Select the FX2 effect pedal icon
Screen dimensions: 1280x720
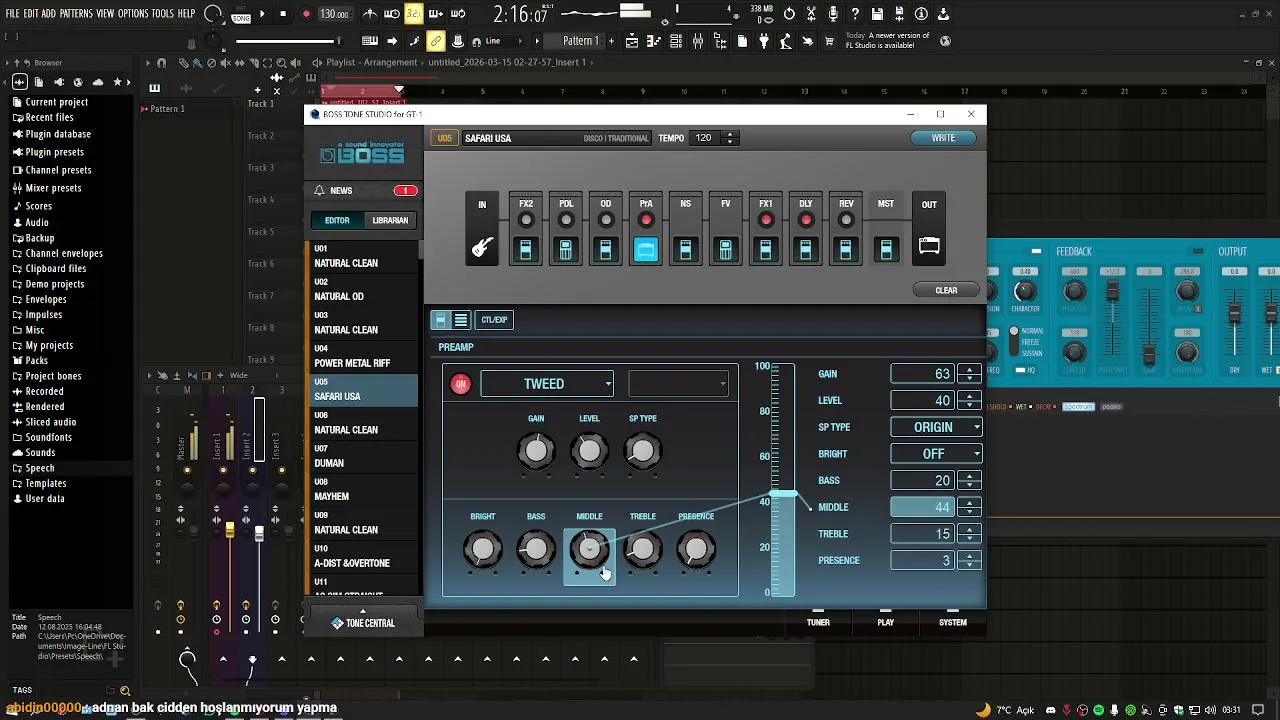coord(526,249)
